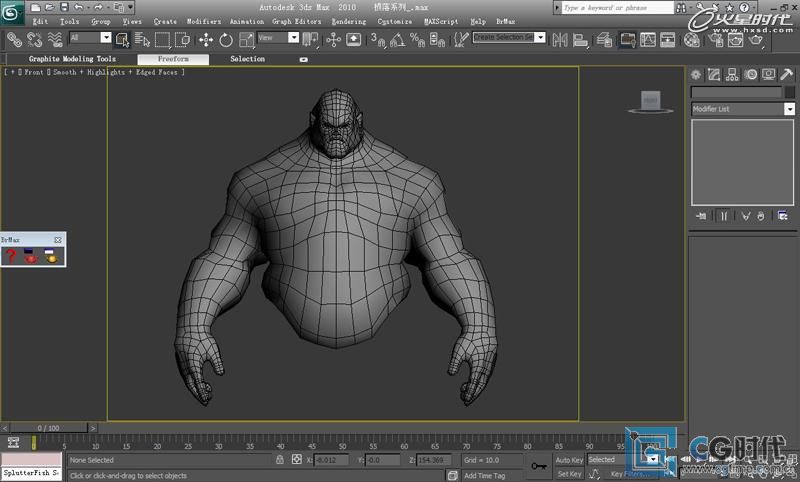Click the Use Pivot Point Center icon

pos(310,39)
